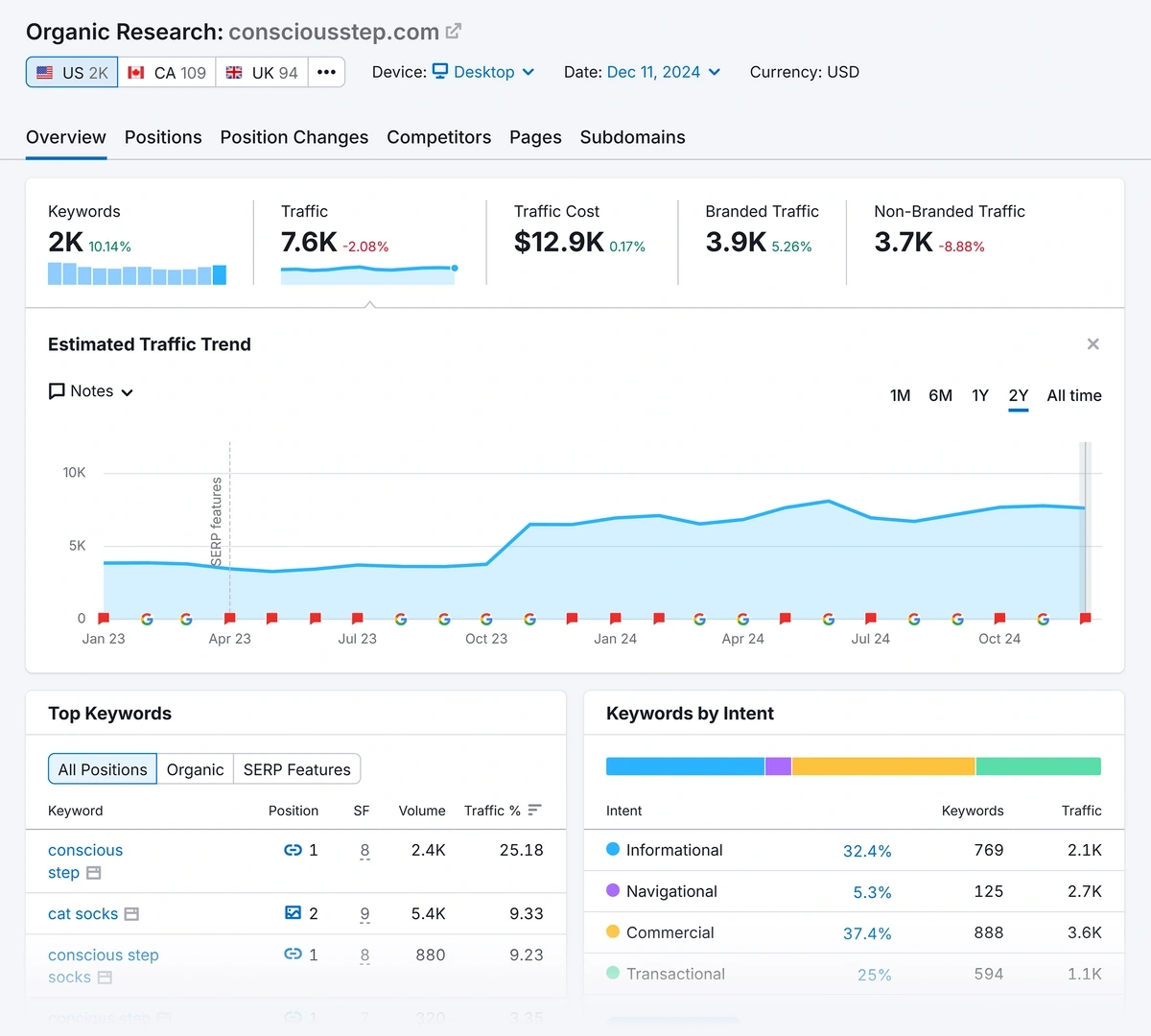This screenshot has width=1151, height=1036.
Task: Select the All Positions filter
Action: click(103, 769)
